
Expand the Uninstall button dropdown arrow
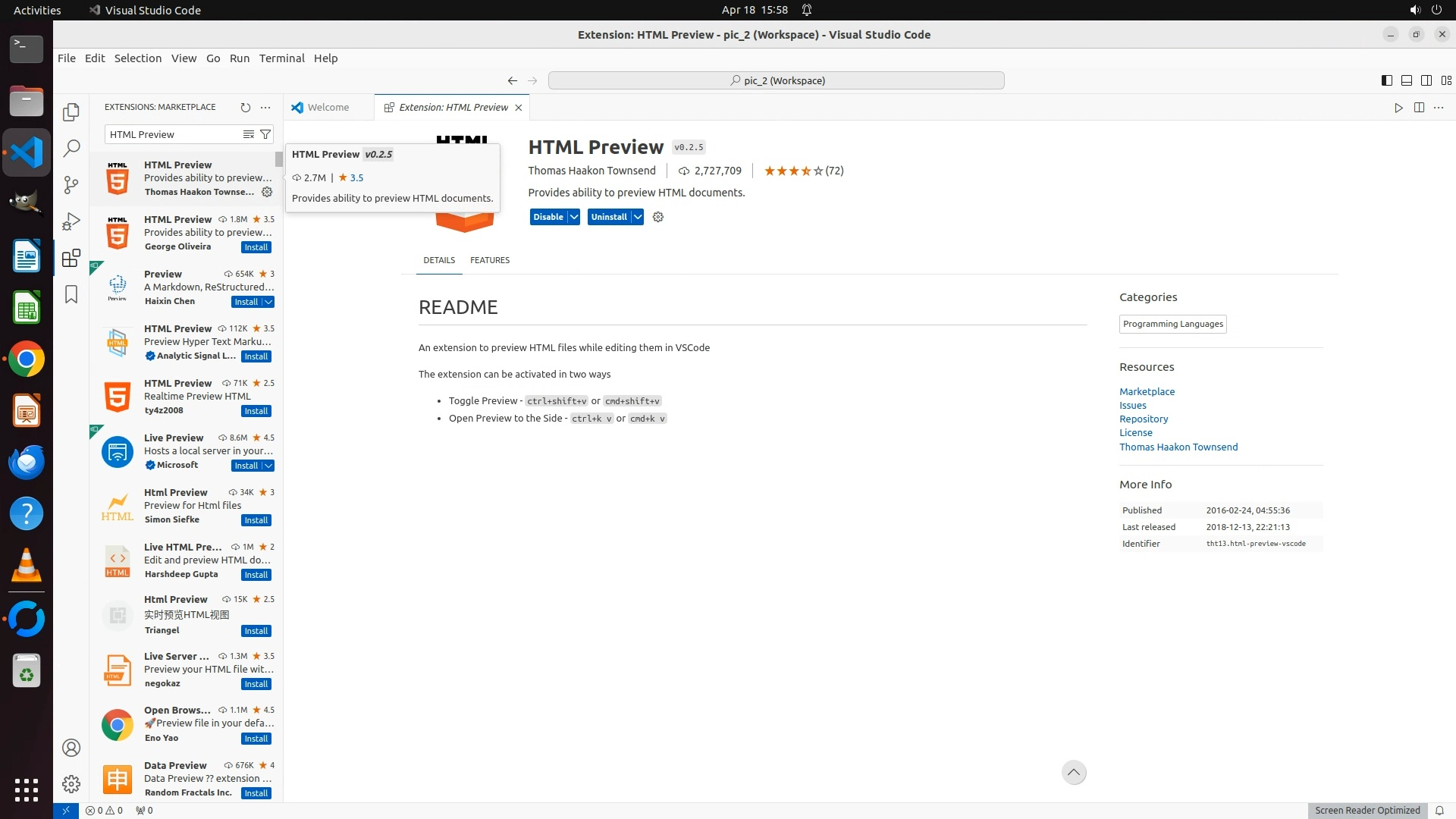click(638, 217)
